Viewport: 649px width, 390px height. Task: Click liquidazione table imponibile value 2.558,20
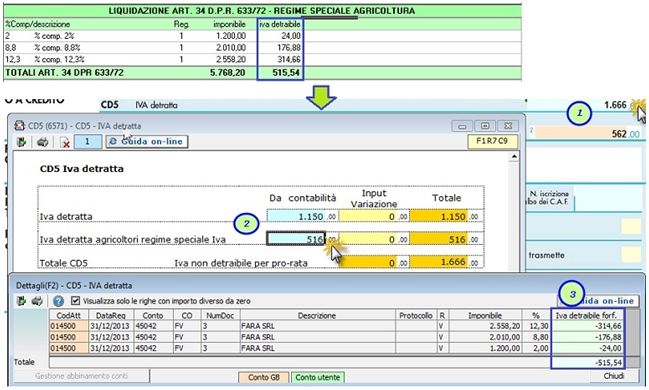231,59
